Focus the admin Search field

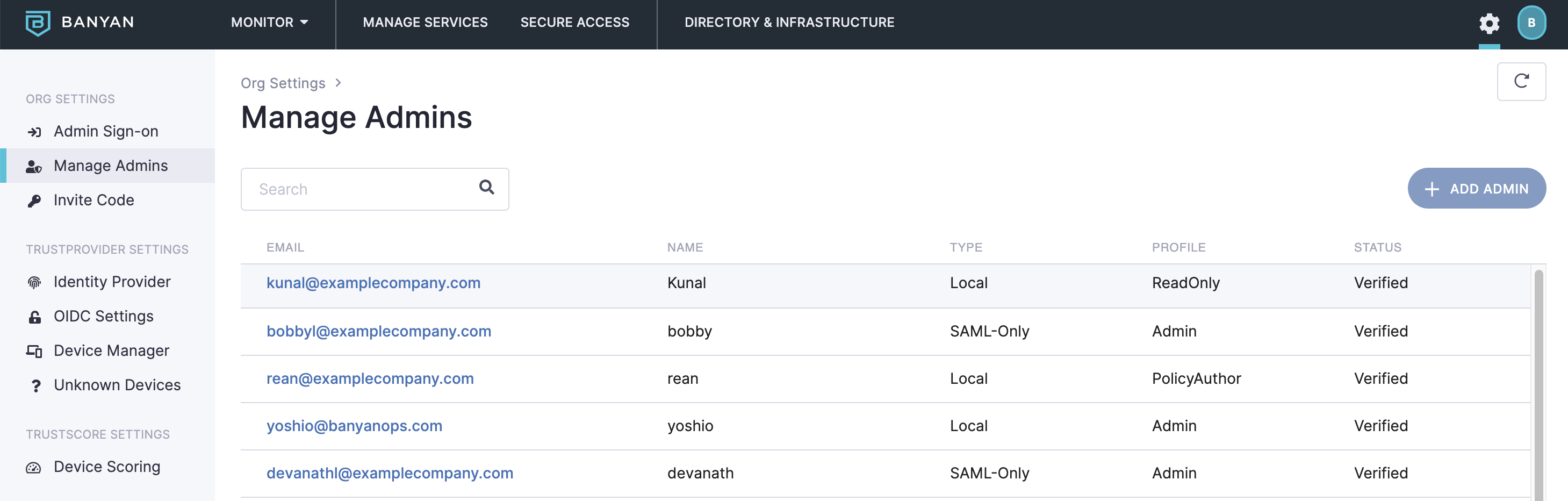pyautogui.click(x=375, y=189)
